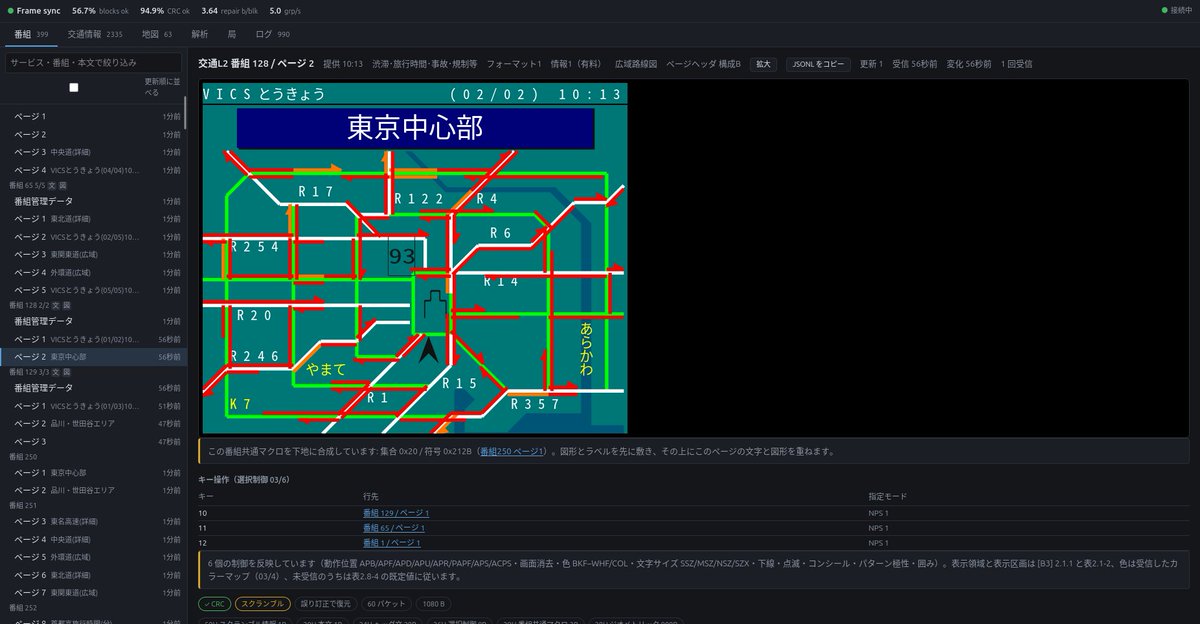Switch to the 番組 tab
The height and width of the screenshot is (624, 1200).
[31, 34]
